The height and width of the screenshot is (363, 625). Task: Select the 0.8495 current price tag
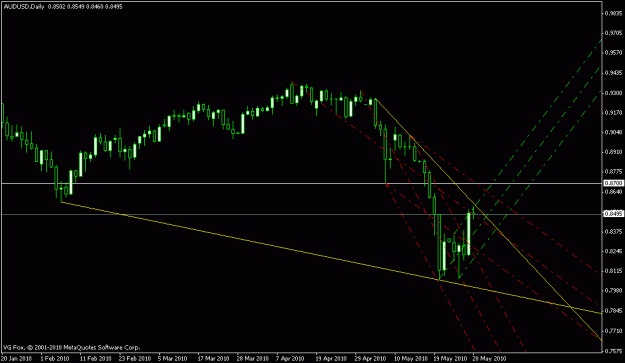(614, 214)
